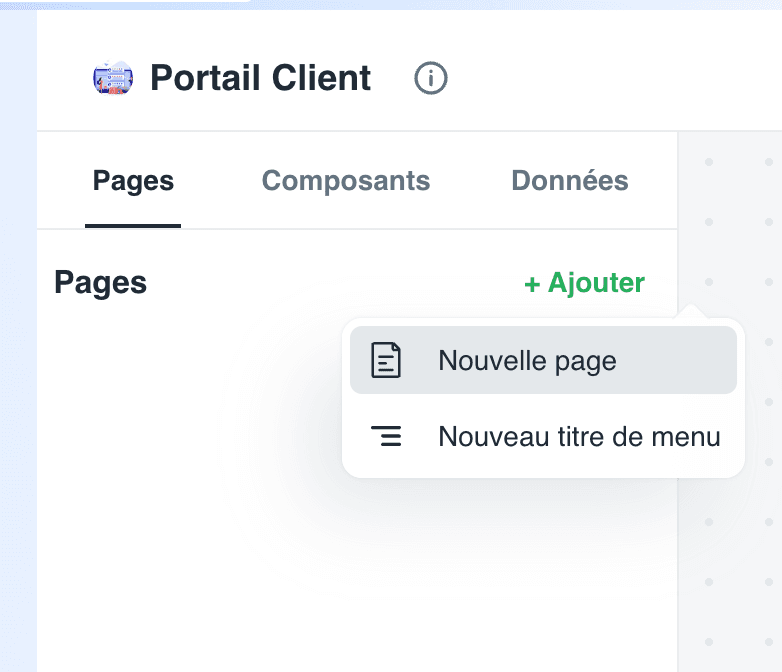The width and height of the screenshot is (782, 672).
Task: Click the menu lines icon beside Nouveau titre
Action: click(x=386, y=436)
